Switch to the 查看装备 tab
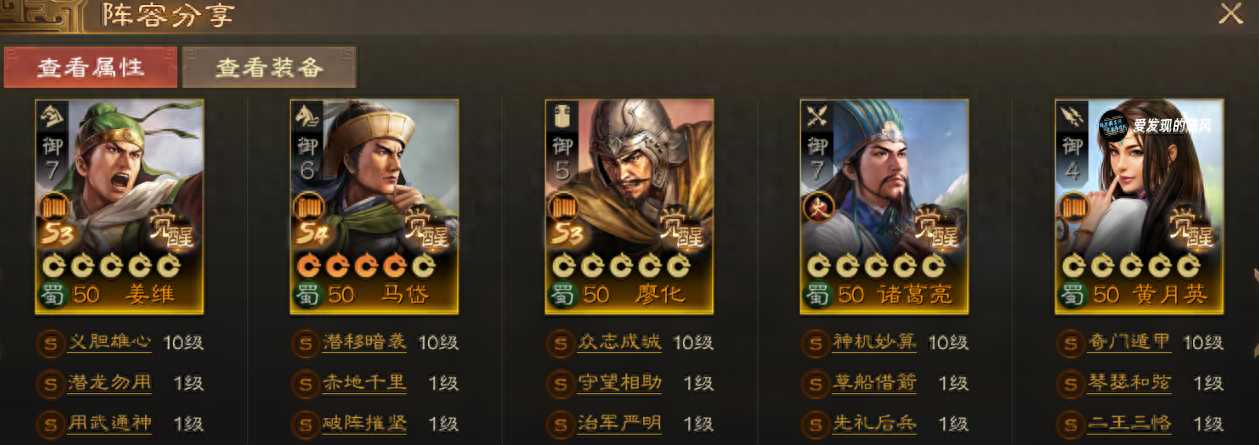 coord(270,68)
